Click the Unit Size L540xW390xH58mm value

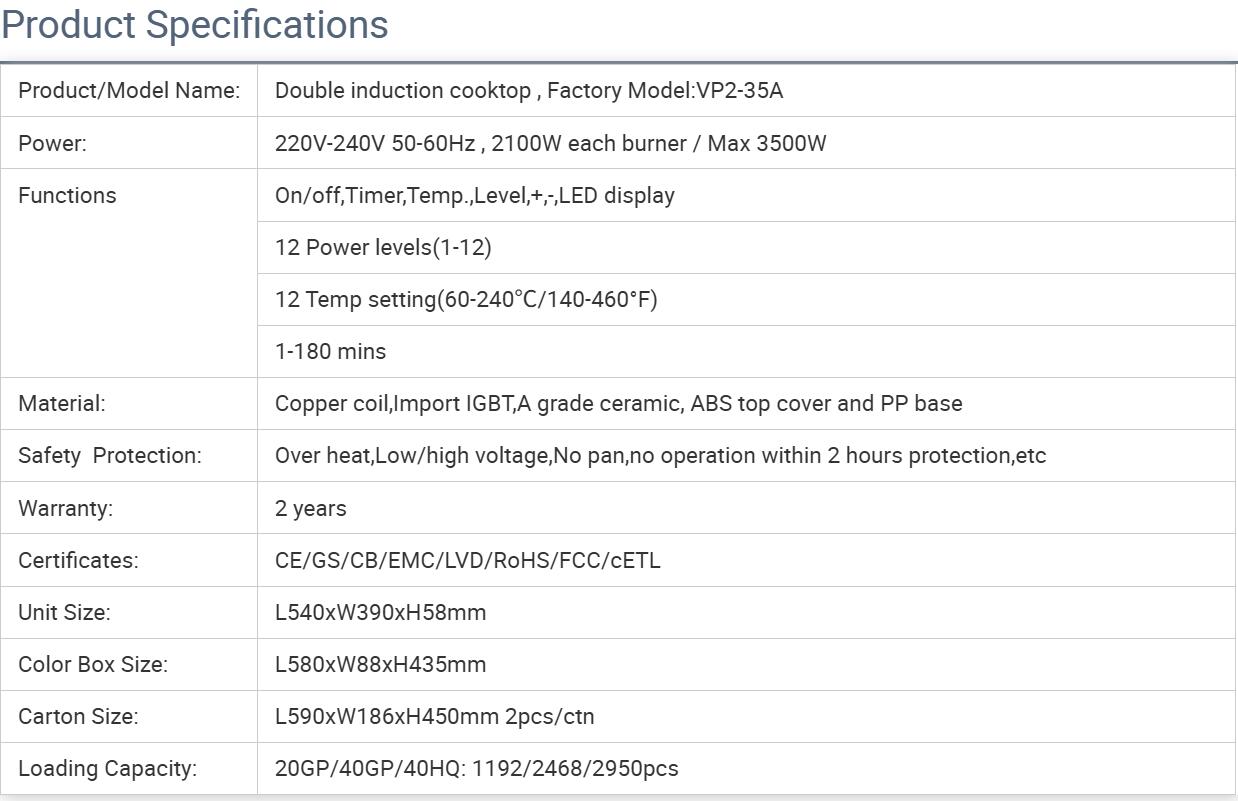(x=380, y=612)
